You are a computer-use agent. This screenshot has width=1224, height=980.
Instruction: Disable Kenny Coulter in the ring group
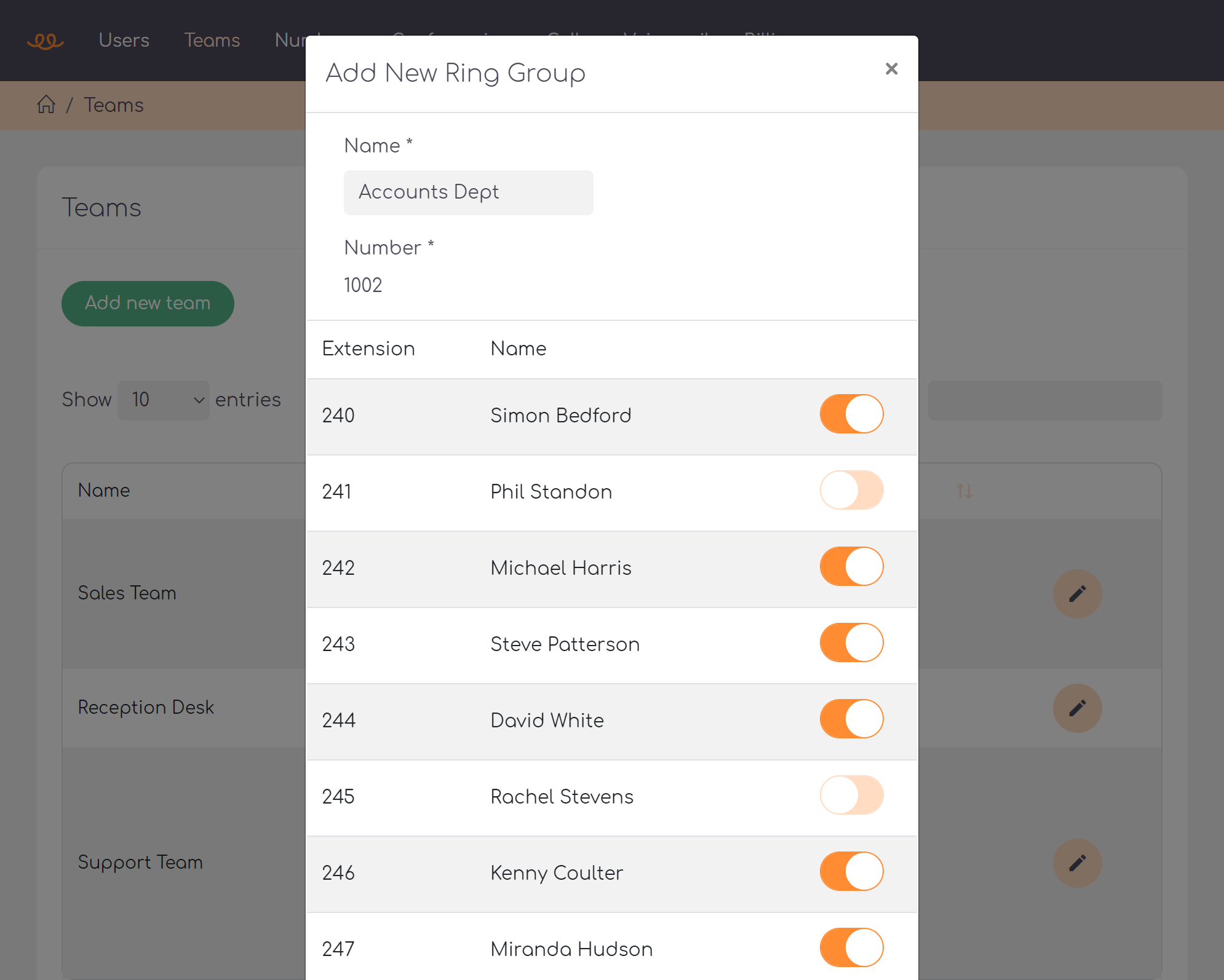(x=851, y=871)
